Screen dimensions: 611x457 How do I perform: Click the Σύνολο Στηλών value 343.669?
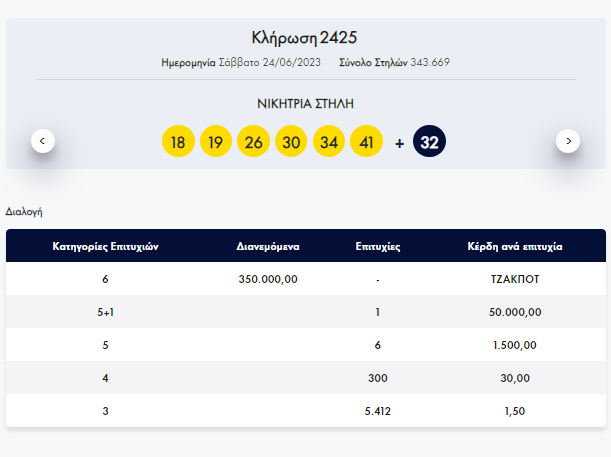430,62
